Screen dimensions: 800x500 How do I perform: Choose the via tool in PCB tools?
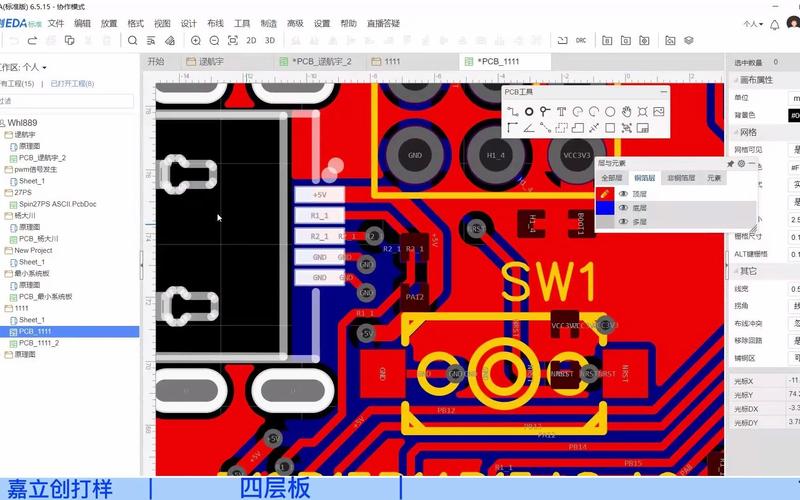(x=545, y=111)
